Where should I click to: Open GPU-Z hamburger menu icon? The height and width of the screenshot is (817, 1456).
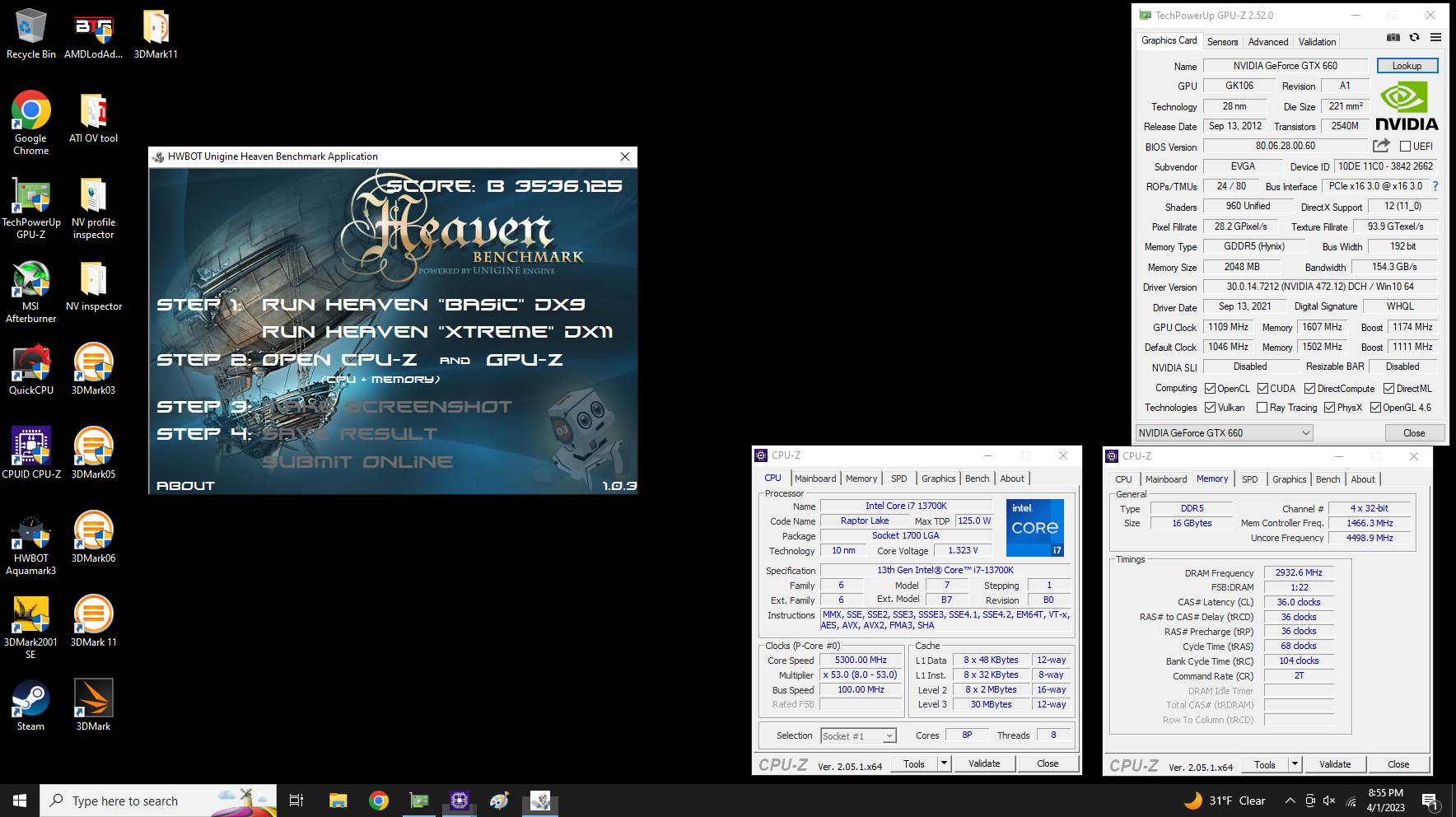(x=1435, y=38)
